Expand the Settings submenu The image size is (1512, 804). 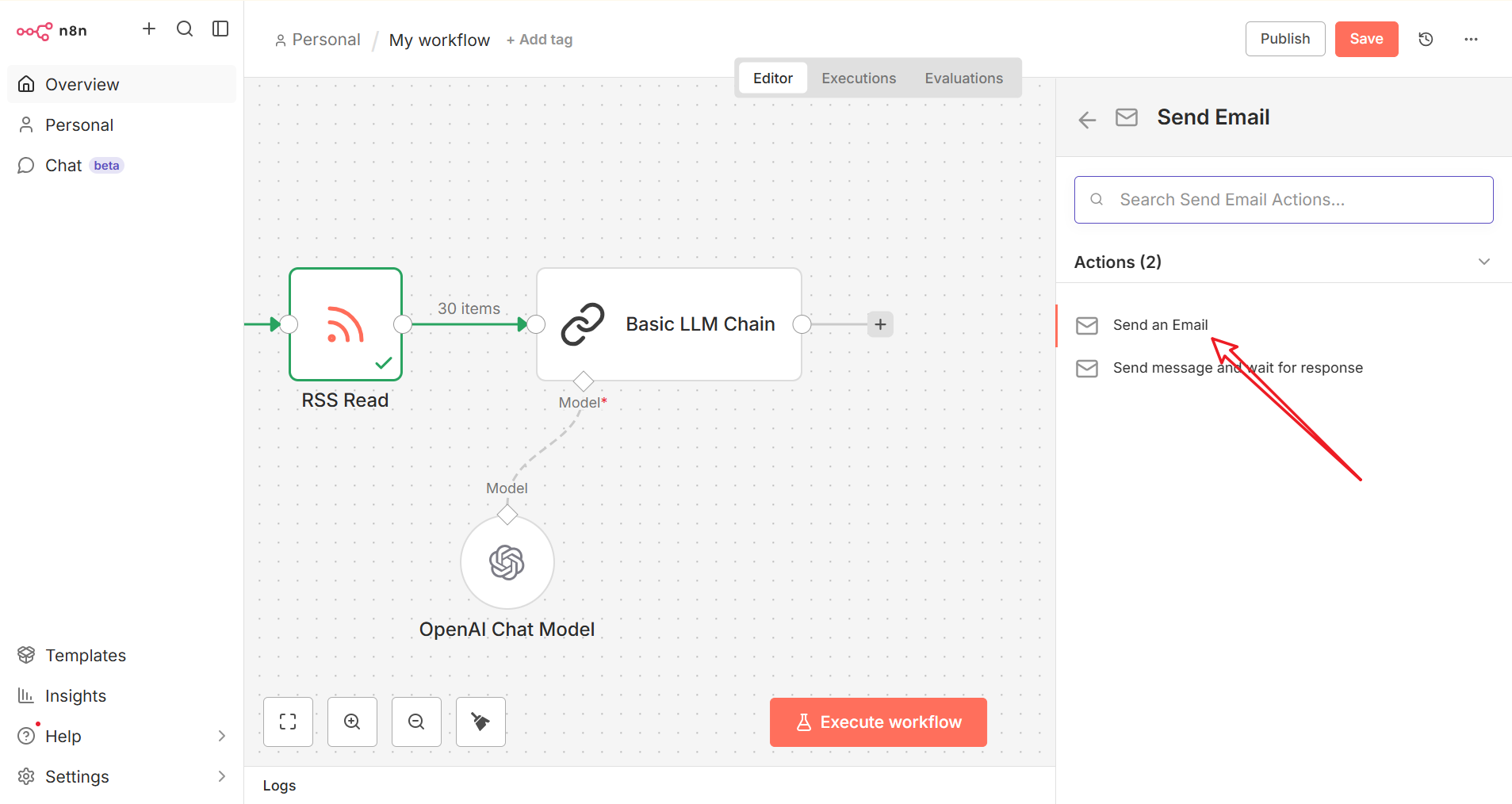click(222, 776)
